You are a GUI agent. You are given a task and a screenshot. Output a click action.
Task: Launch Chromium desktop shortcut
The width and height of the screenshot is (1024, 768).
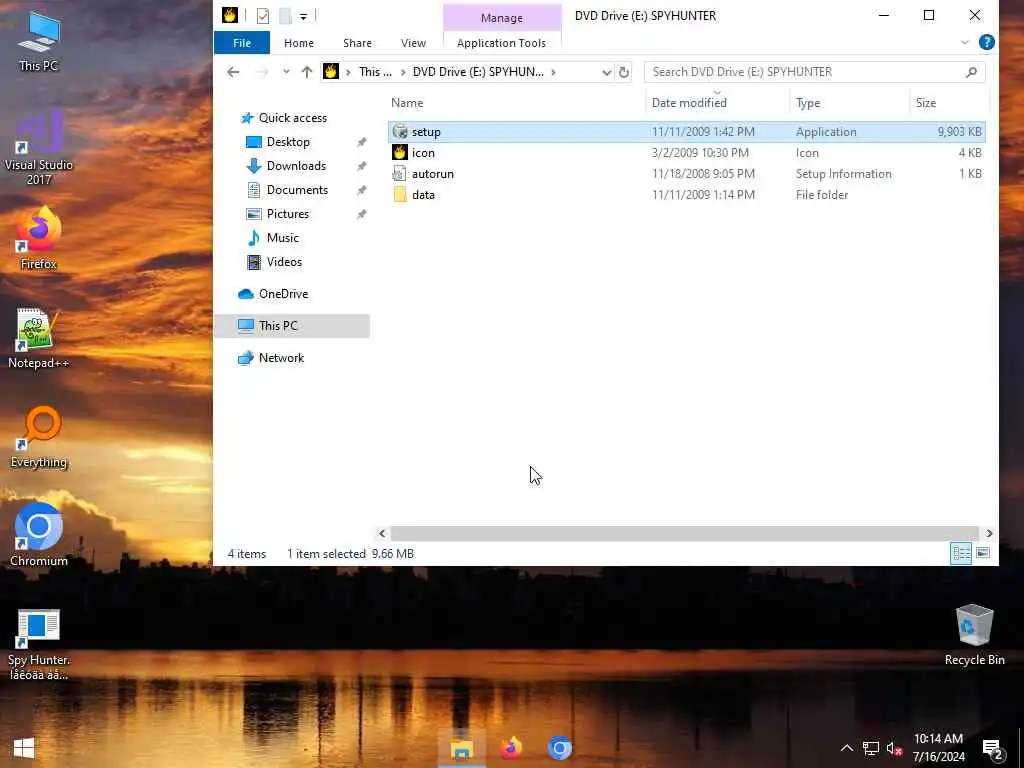click(39, 534)
